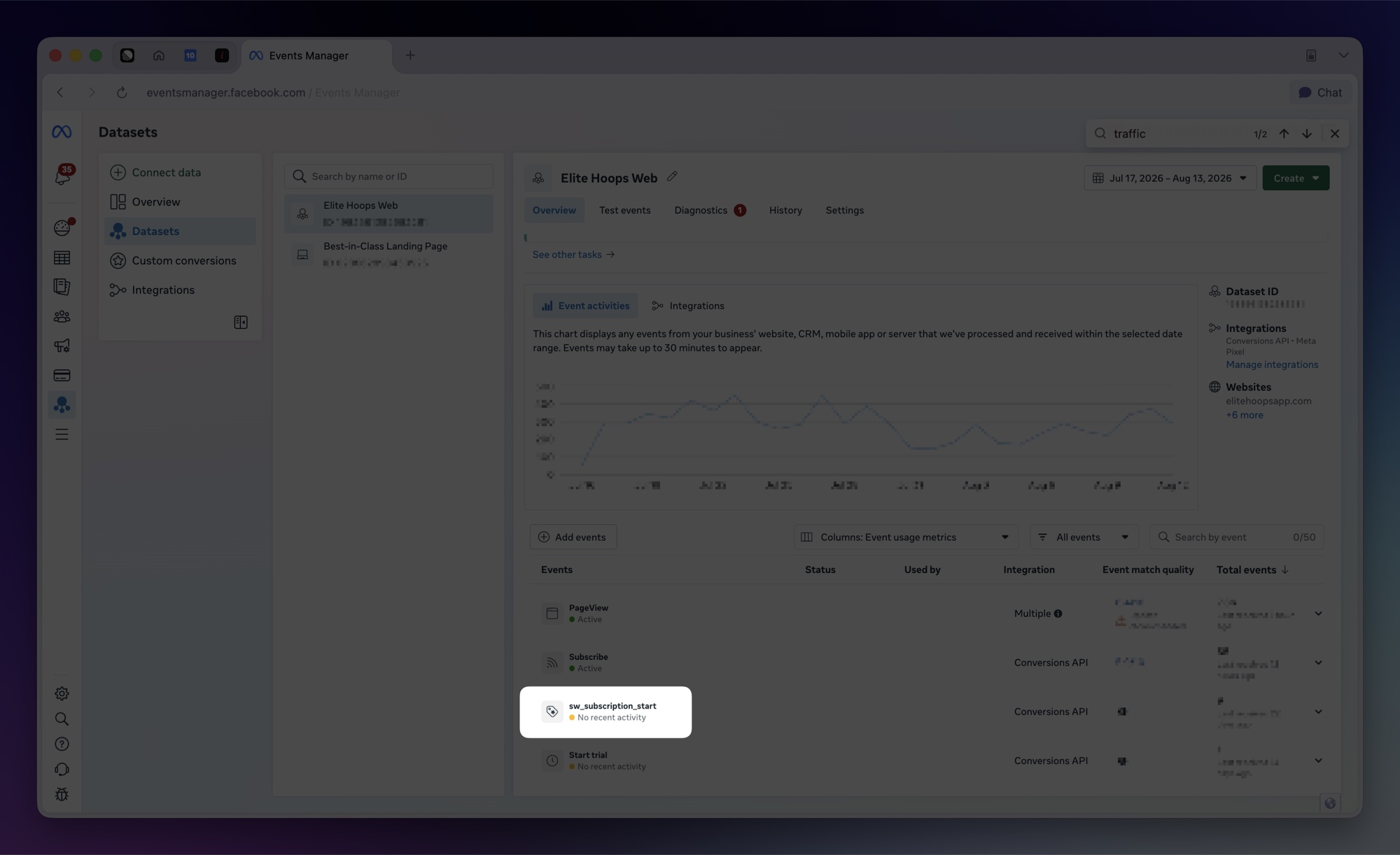The width and height of the screenshot is (1400, 855).
Task: Click the browser address bar URL
Action: (x=273, y=92)
